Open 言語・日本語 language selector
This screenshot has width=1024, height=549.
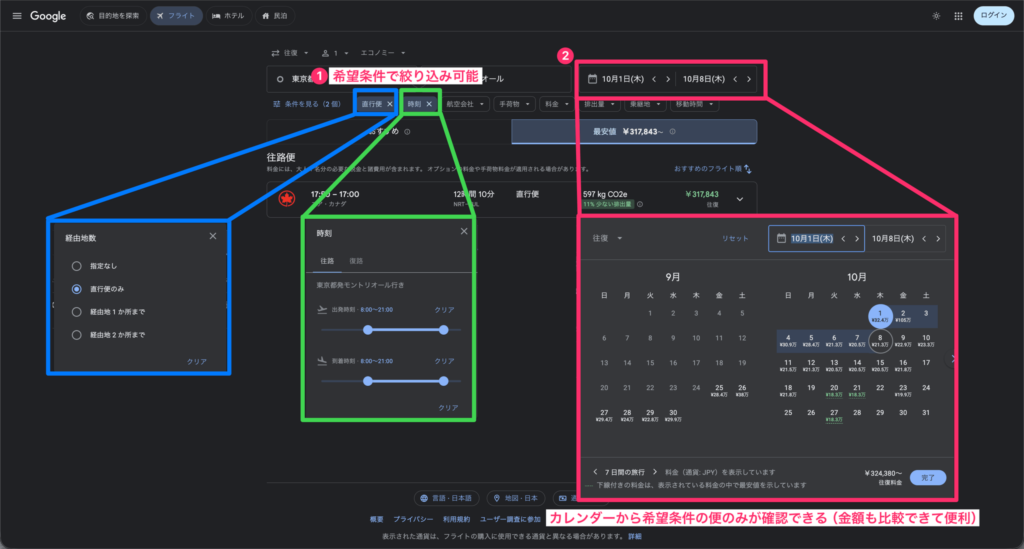tap(446, 498)
